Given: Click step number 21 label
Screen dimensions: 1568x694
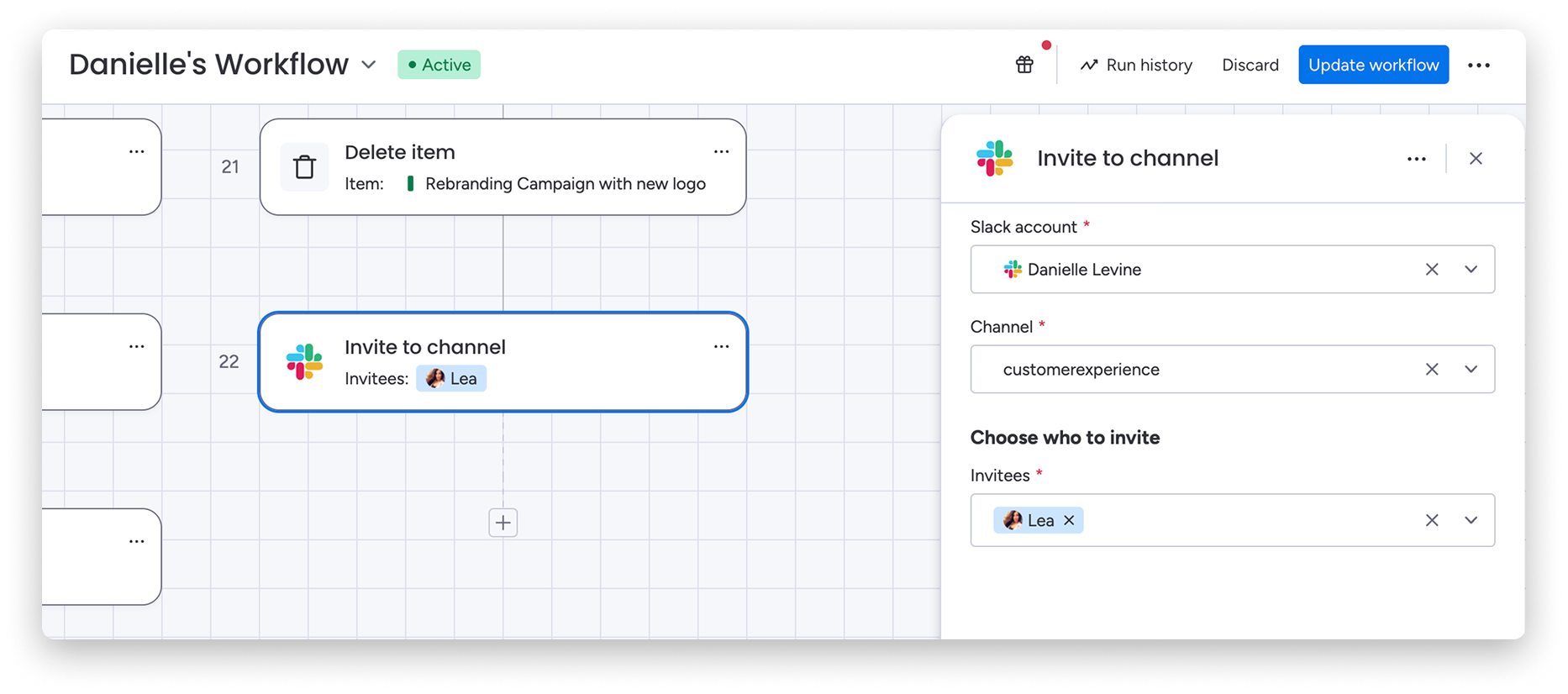Looking at the screenshot, I should coord(230,167).
